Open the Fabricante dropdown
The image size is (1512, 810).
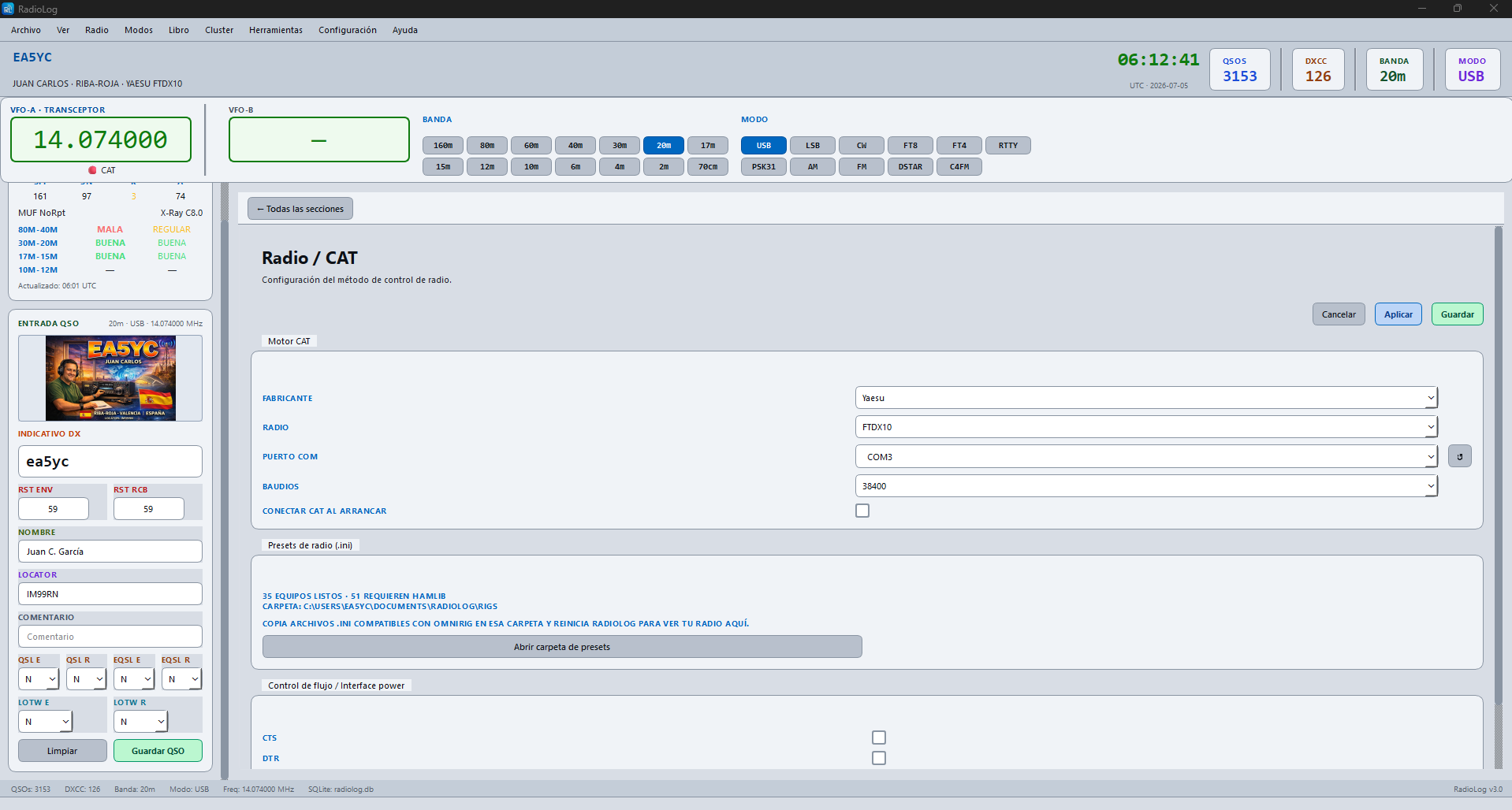tap(1146, 398)
